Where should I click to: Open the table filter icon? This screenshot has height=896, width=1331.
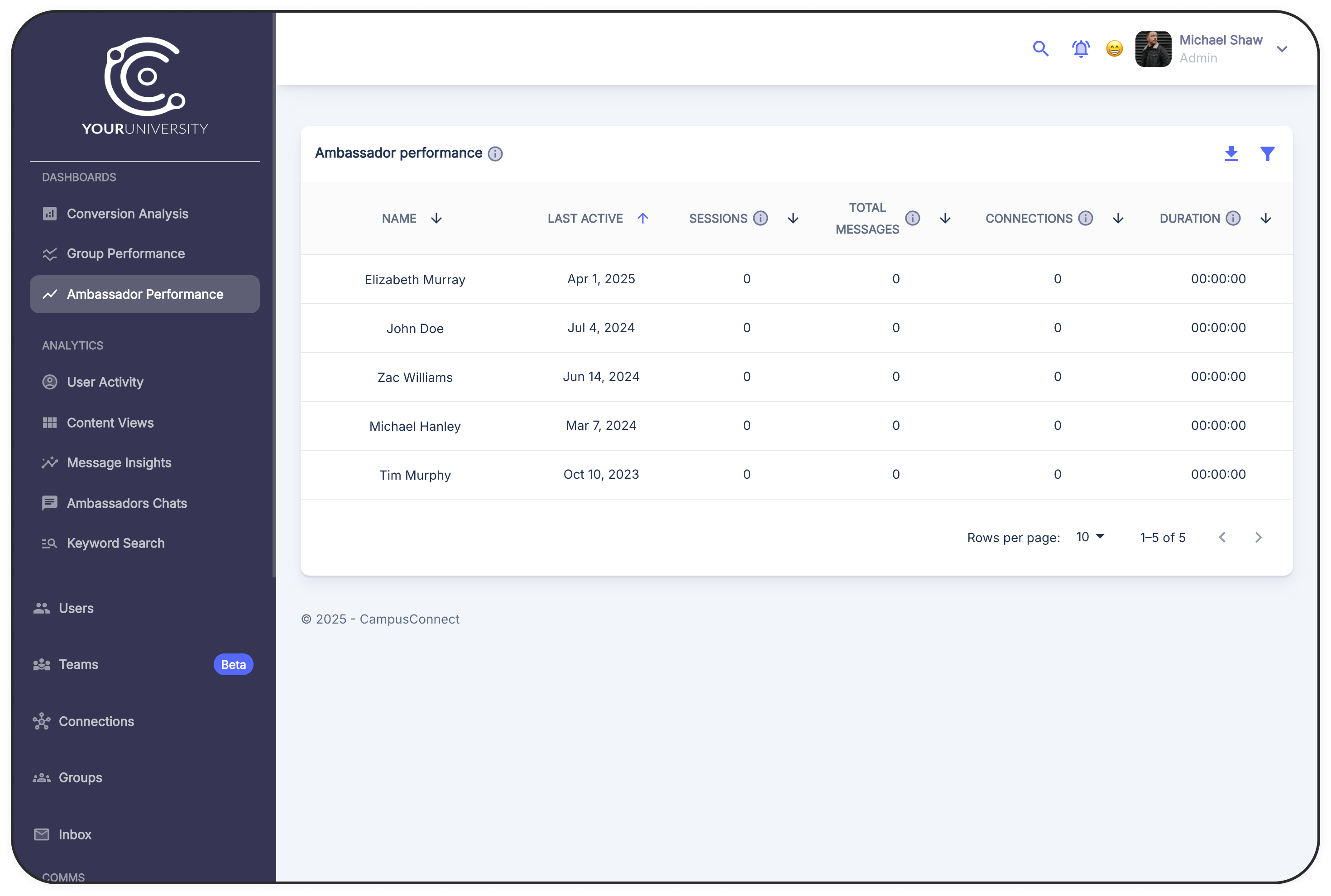coord(1267,153)
